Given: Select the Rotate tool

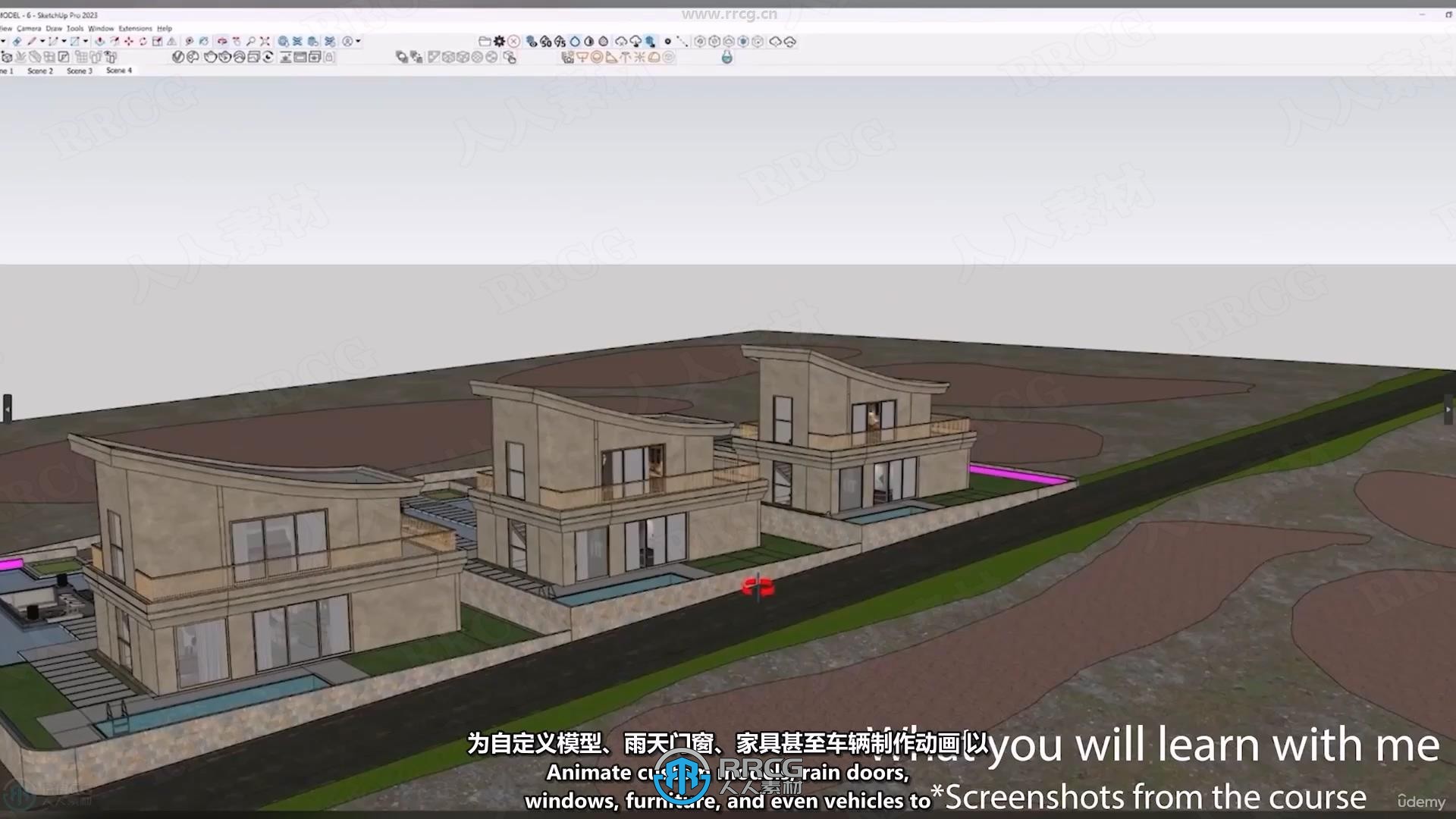Looking at the screenshot, I should coord(143,41).
